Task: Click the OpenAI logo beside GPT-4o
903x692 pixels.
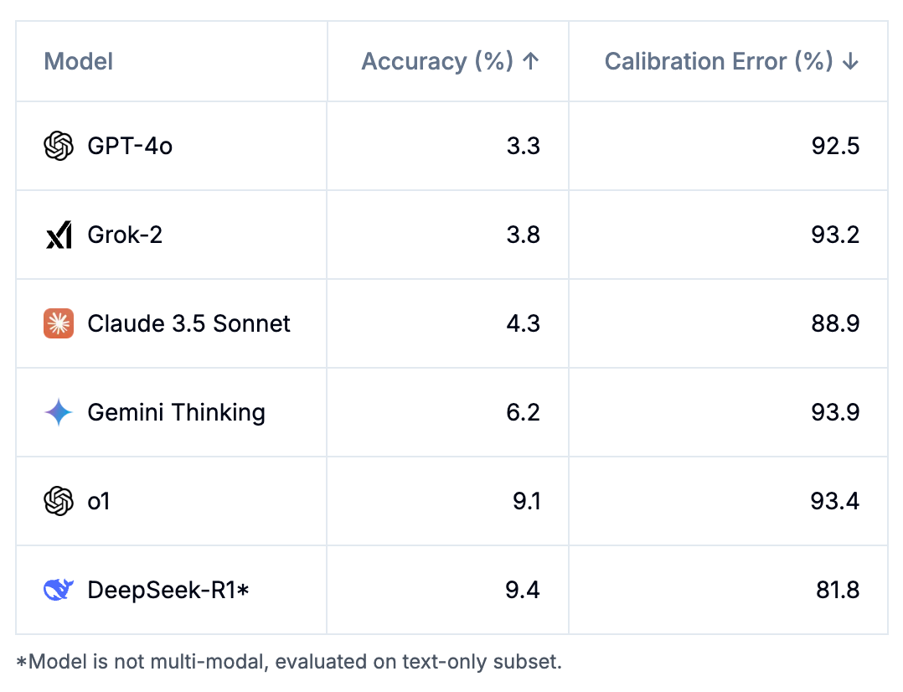Action: click(x=59, y=146)
